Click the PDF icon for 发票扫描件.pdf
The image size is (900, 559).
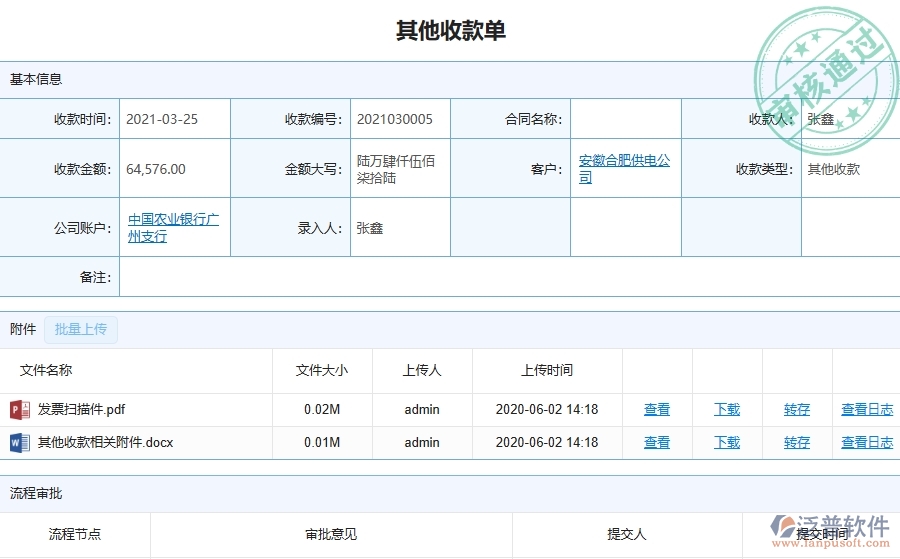(20, 409)
